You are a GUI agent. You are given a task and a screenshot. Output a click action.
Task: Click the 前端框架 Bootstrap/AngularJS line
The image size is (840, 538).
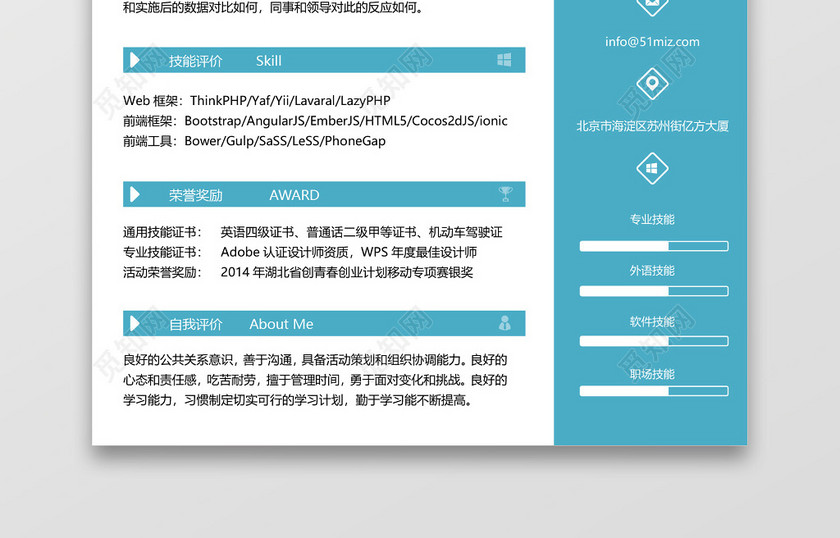tap(315, 121)
